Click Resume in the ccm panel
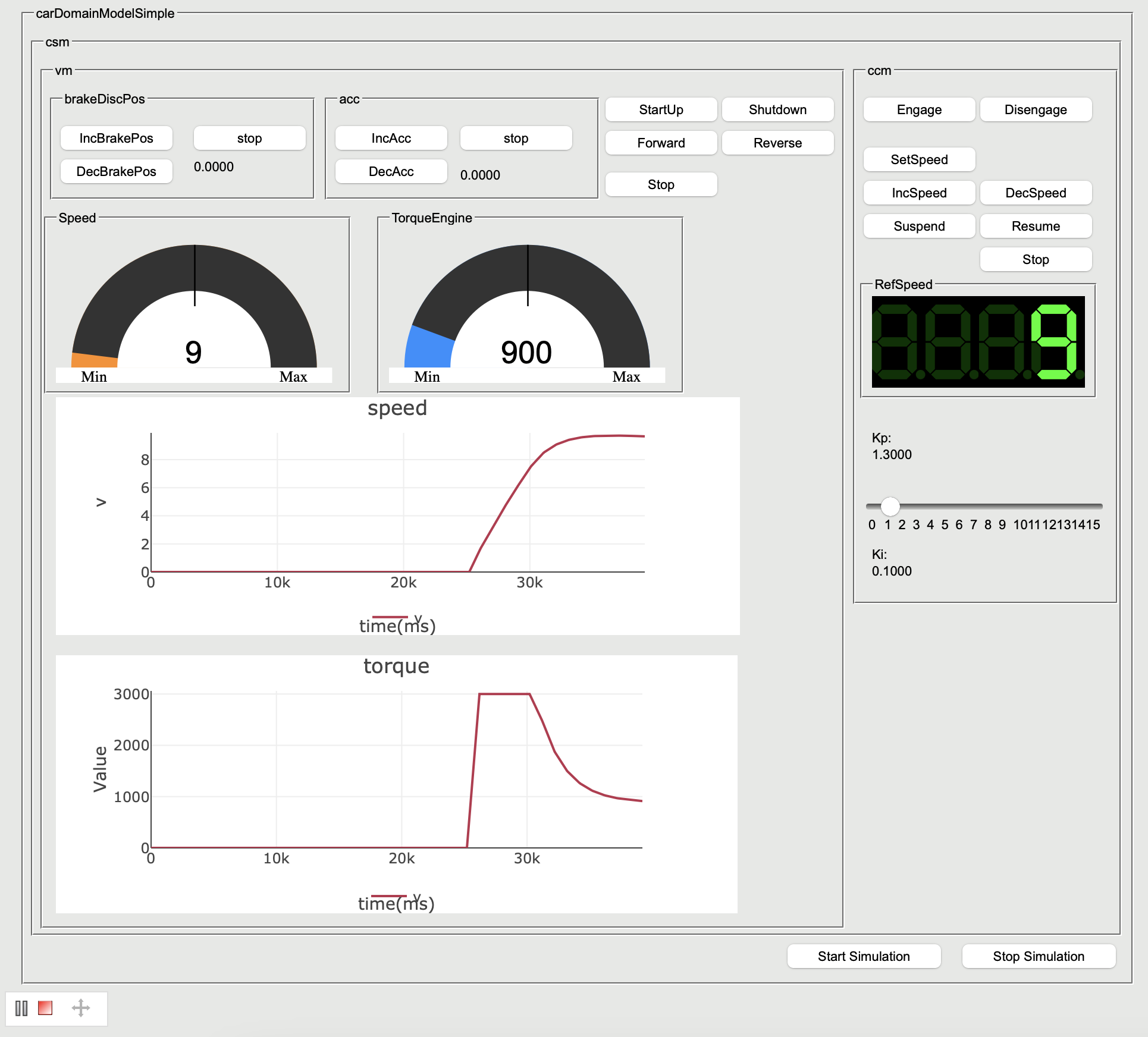 tap(1036, 226)
